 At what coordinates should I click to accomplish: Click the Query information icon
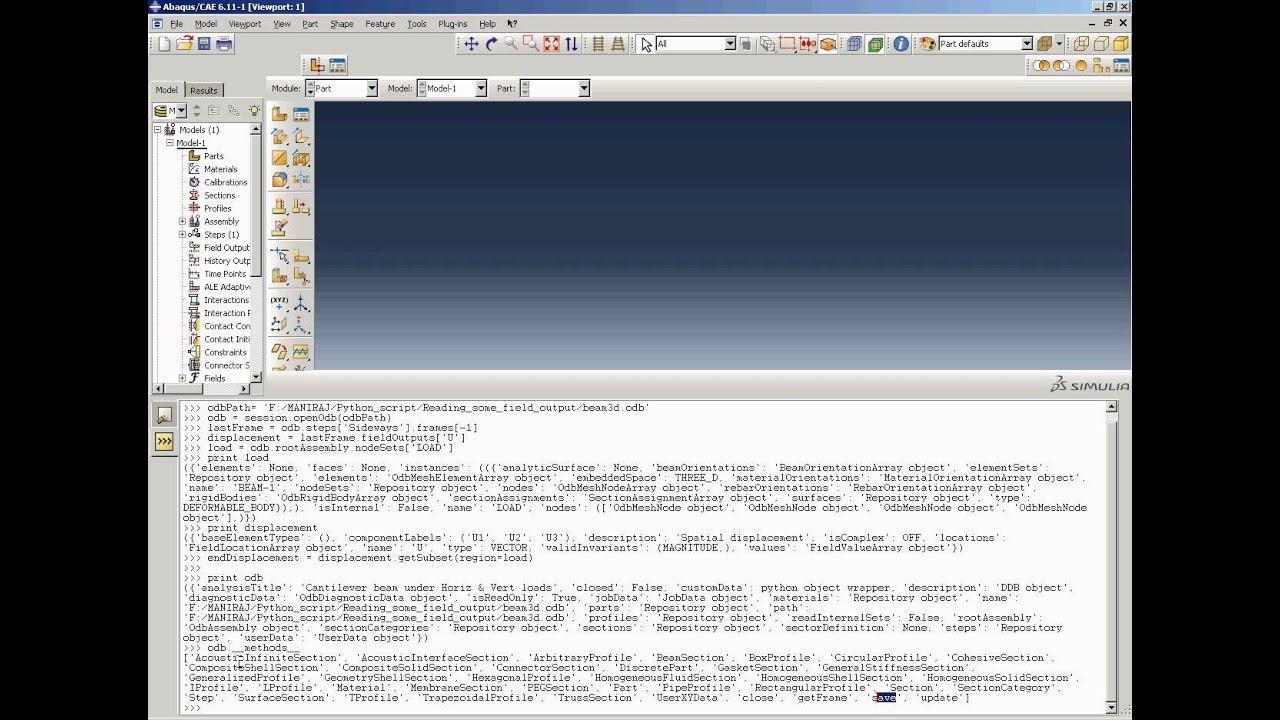pos(901,44)
